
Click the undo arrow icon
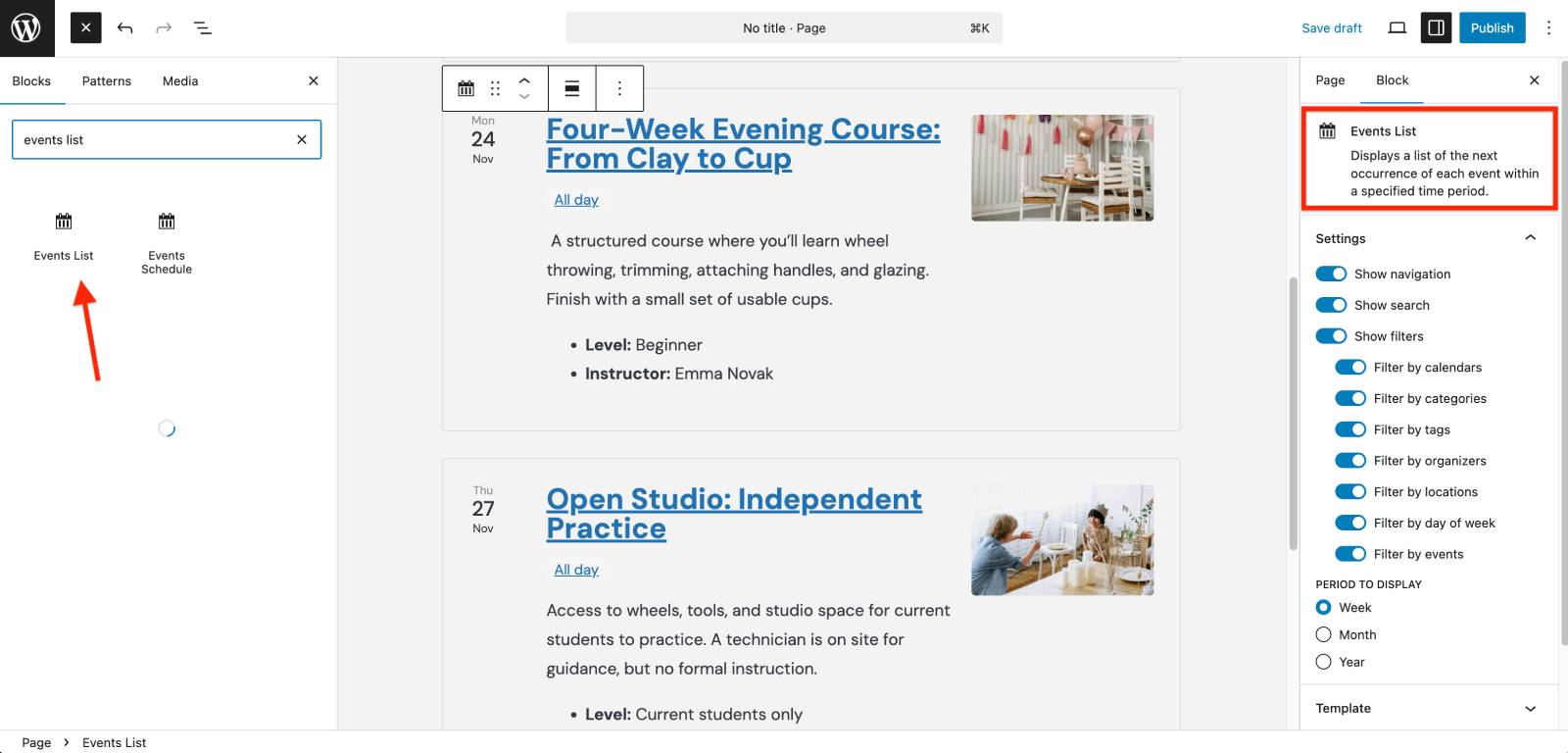click(x=124, y=27)
